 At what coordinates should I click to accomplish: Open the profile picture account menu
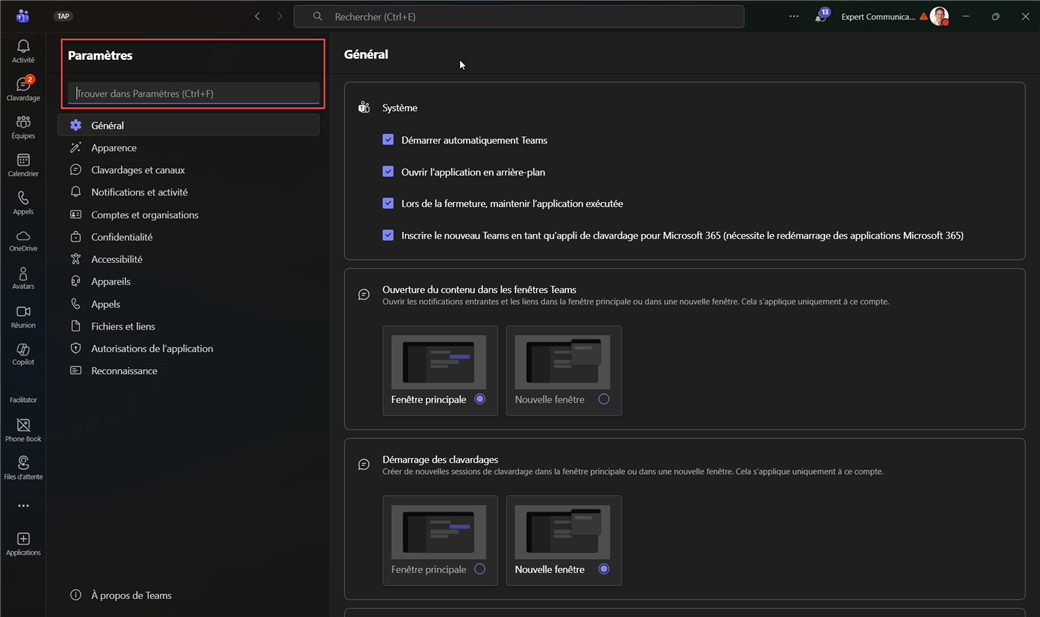pyautogui.click(x=938, y=17)
